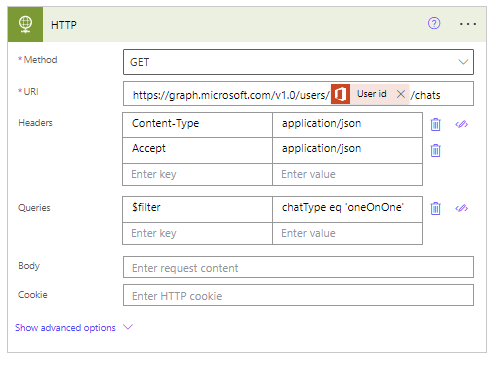Viewport: 493px width, 366px height.
Task: Switch Headers to text mode
Action: click(x=462, y=124)
